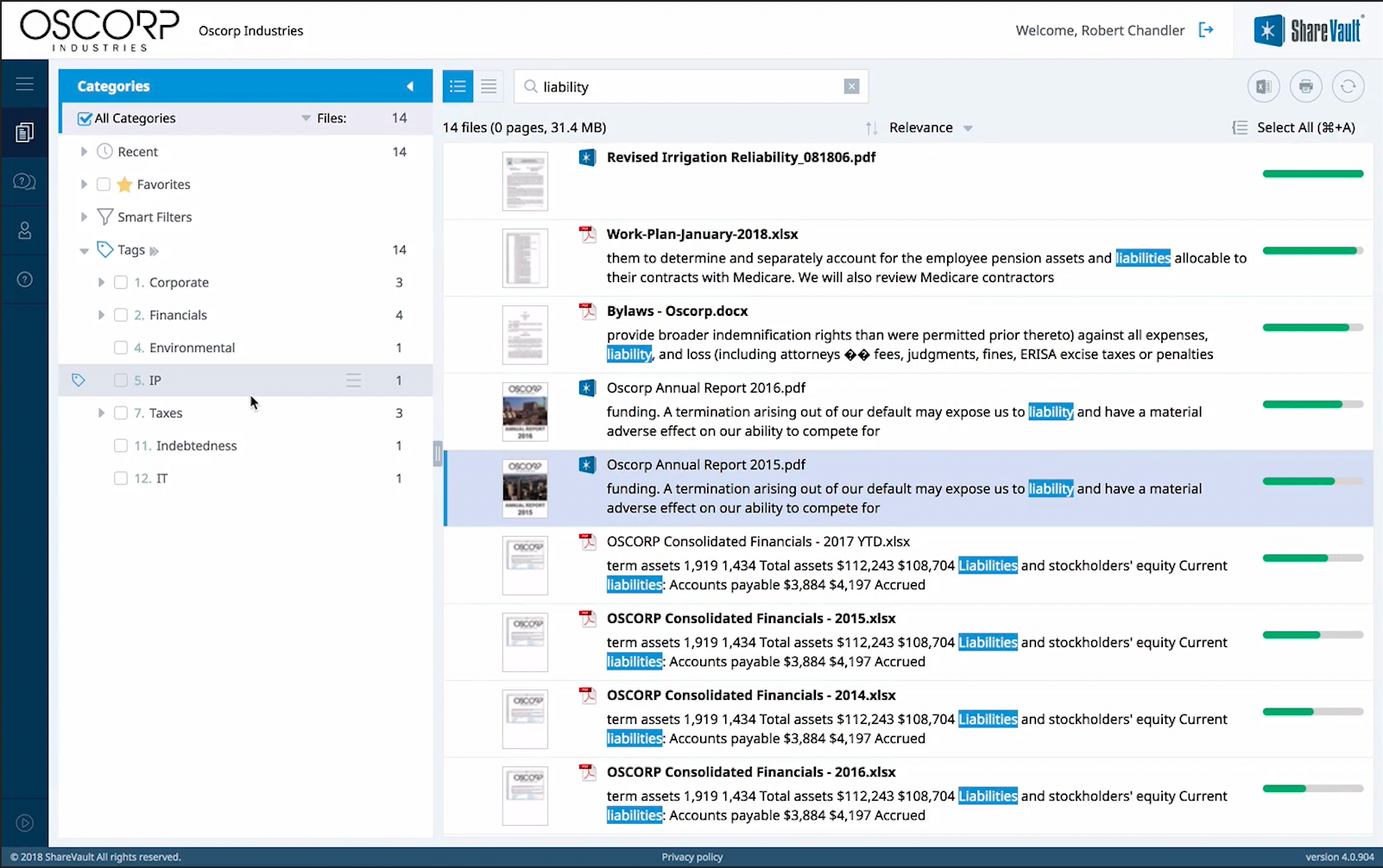Uncheck the All Categories checkbox
This screenshot has height=868, width=1383.
(85, 118)
